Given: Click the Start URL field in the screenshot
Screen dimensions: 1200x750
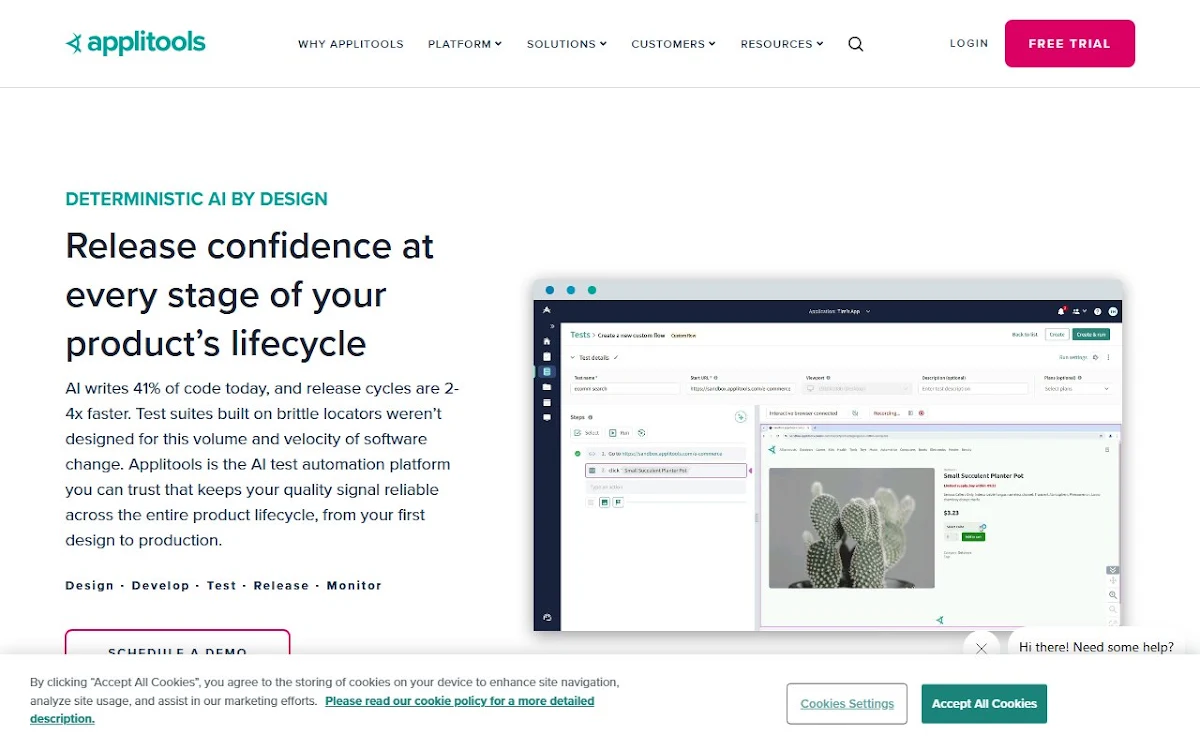Looking at the screenshot, I should (x=741, y=388).
